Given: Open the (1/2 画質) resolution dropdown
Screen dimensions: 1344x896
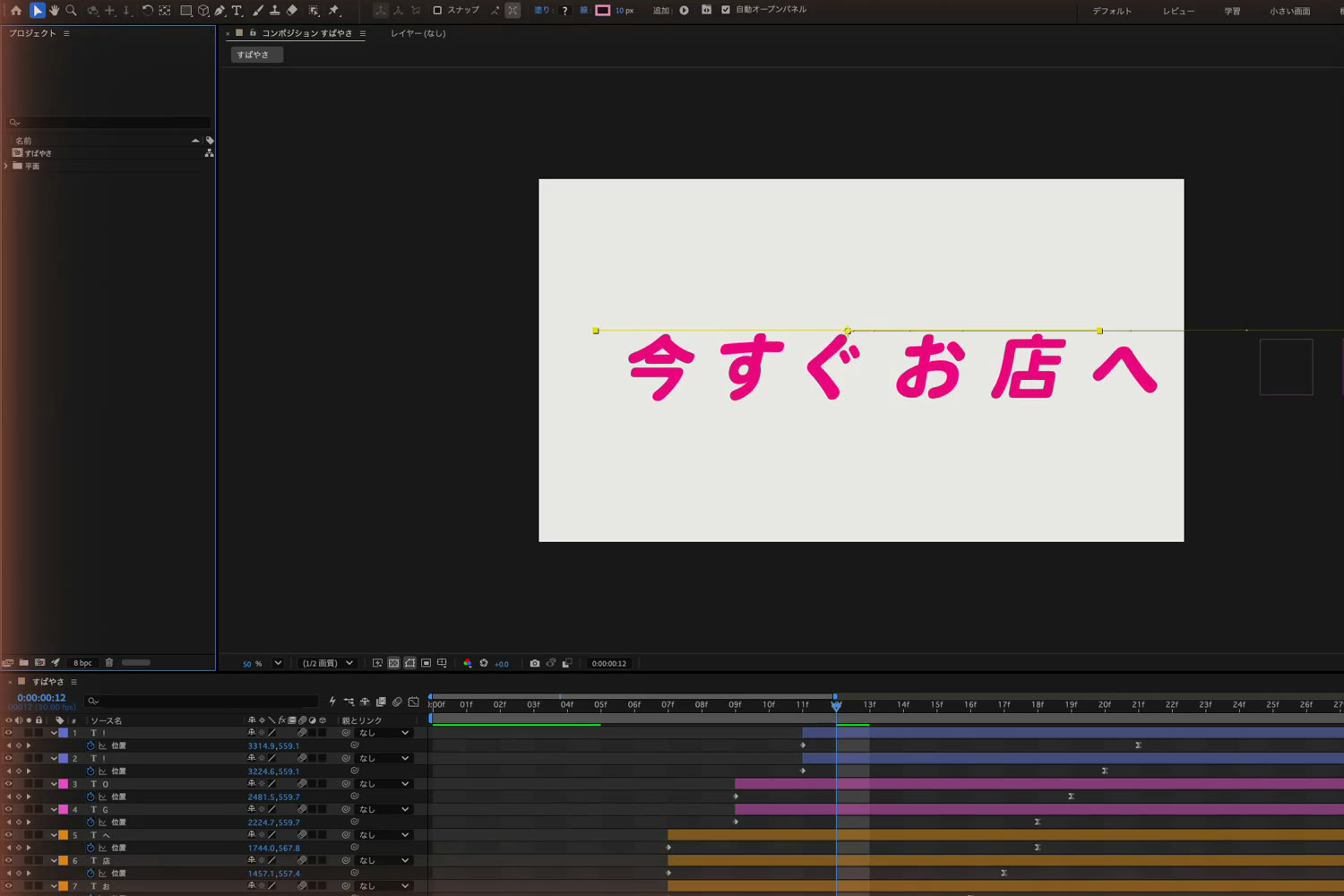Looking at the screenshot, I should pos(327,664).
